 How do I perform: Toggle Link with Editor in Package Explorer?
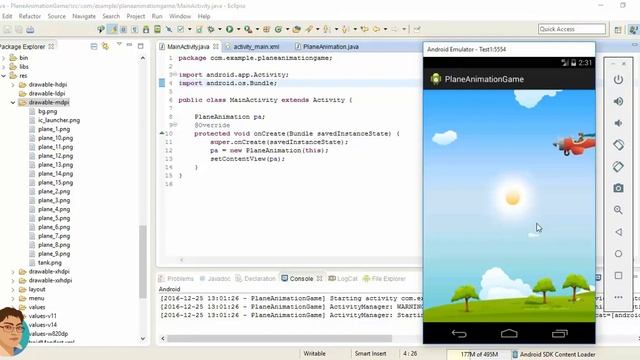click(105, 46)
